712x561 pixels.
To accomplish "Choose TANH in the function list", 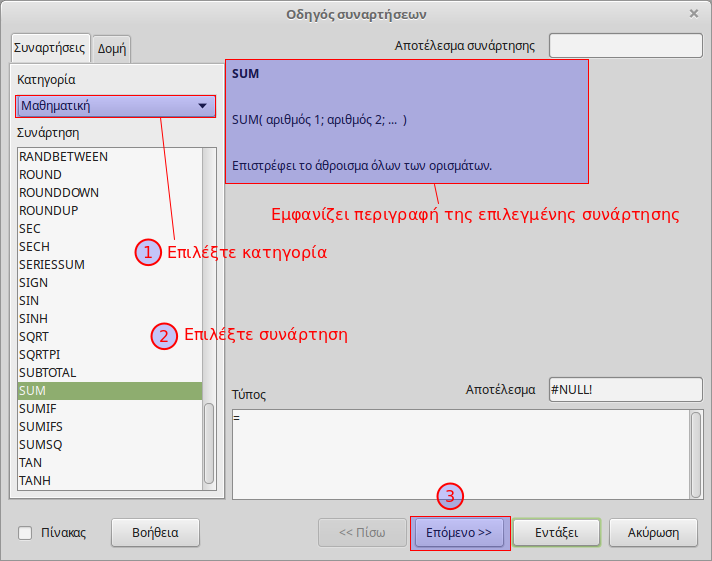I will [x=35, y=481].
